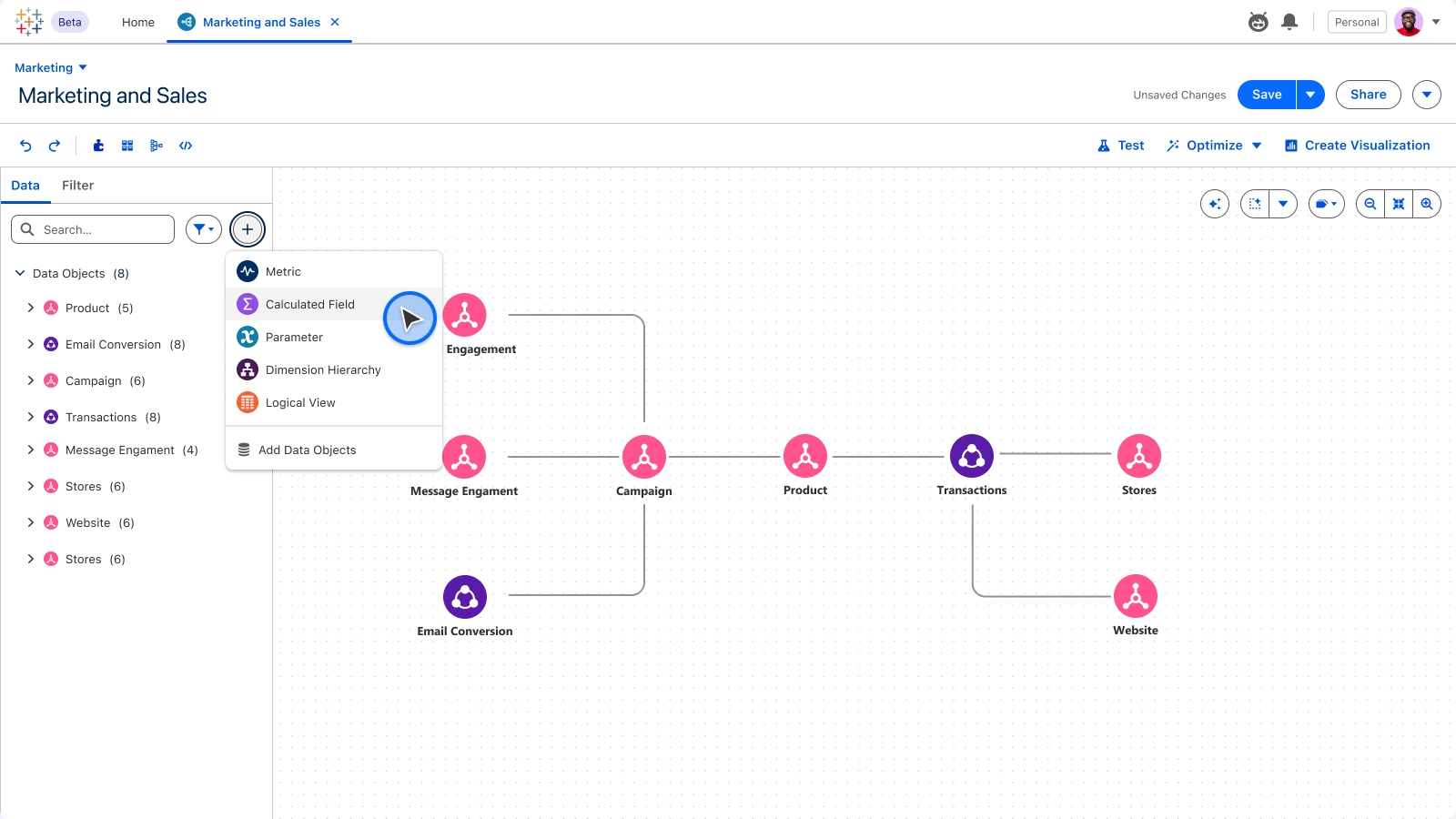
Task: Click the four-tile grid toolbar icon
Action: [127, 146]
